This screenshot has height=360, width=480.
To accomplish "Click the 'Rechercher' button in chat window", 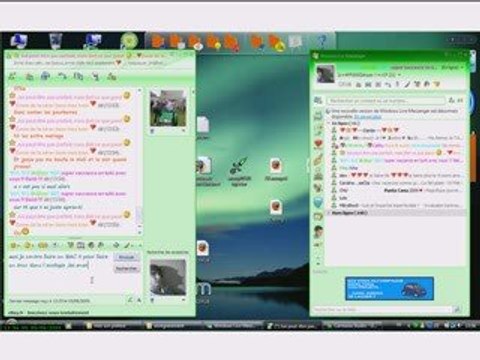I will (x=126, y=268).
